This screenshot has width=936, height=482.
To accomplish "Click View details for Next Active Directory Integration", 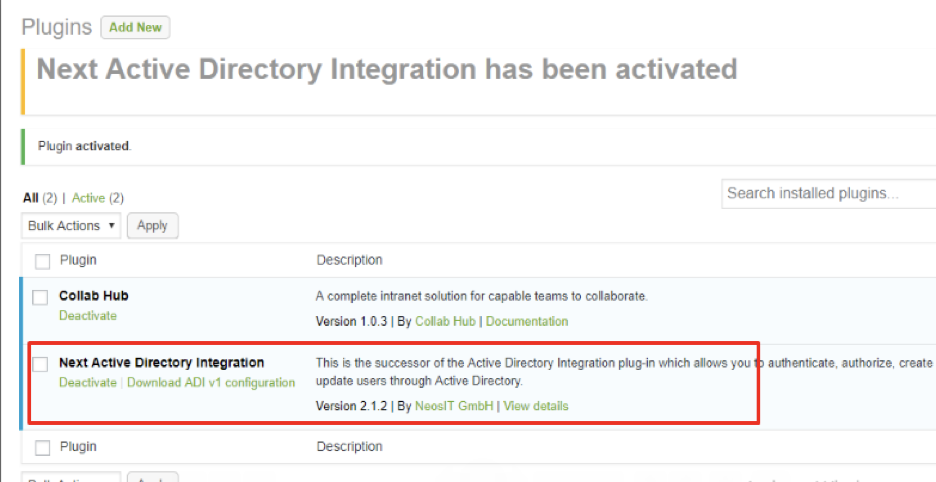I will (535, 406).
